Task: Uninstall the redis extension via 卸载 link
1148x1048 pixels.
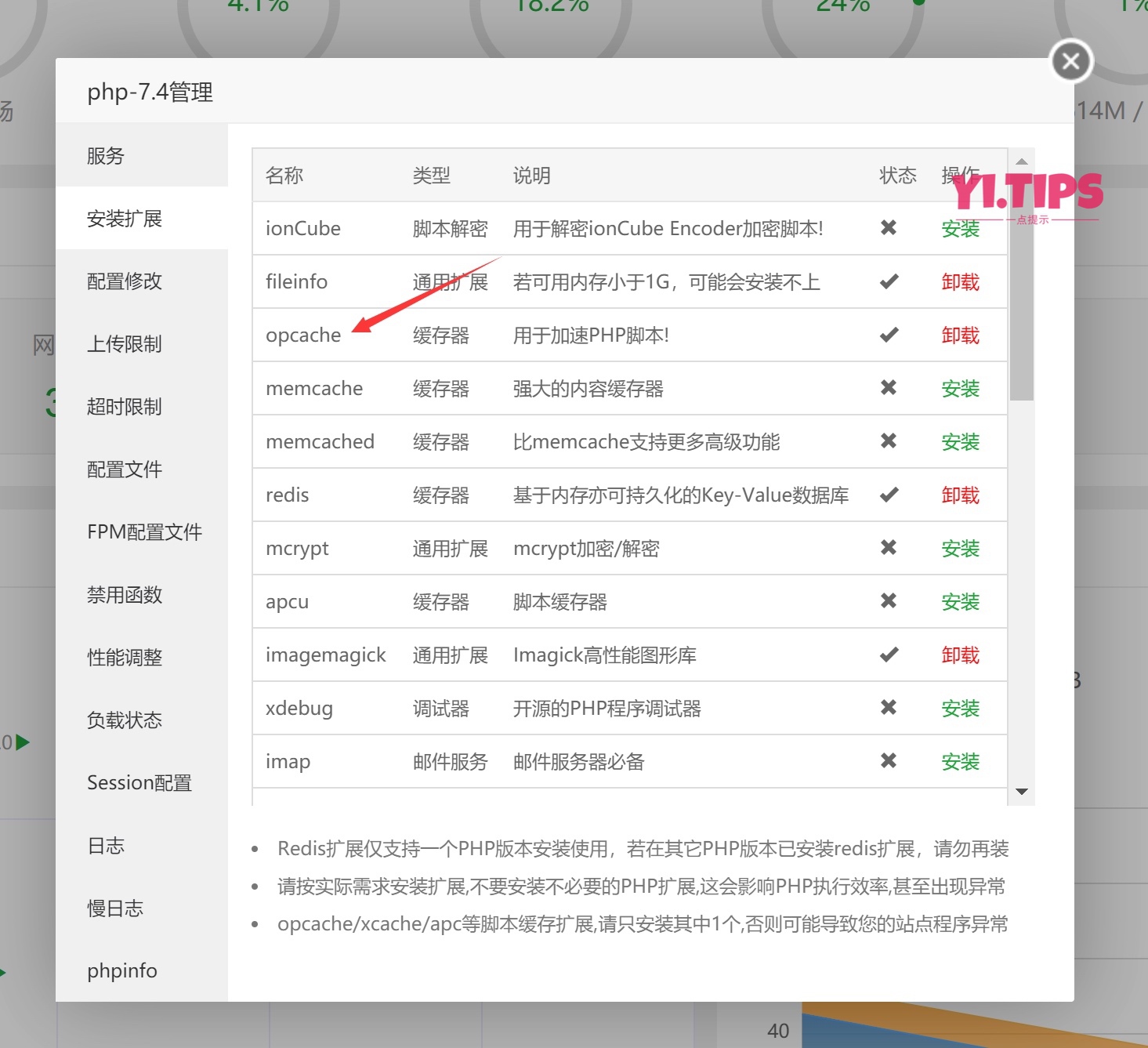Action: click(x=960, y=495)
